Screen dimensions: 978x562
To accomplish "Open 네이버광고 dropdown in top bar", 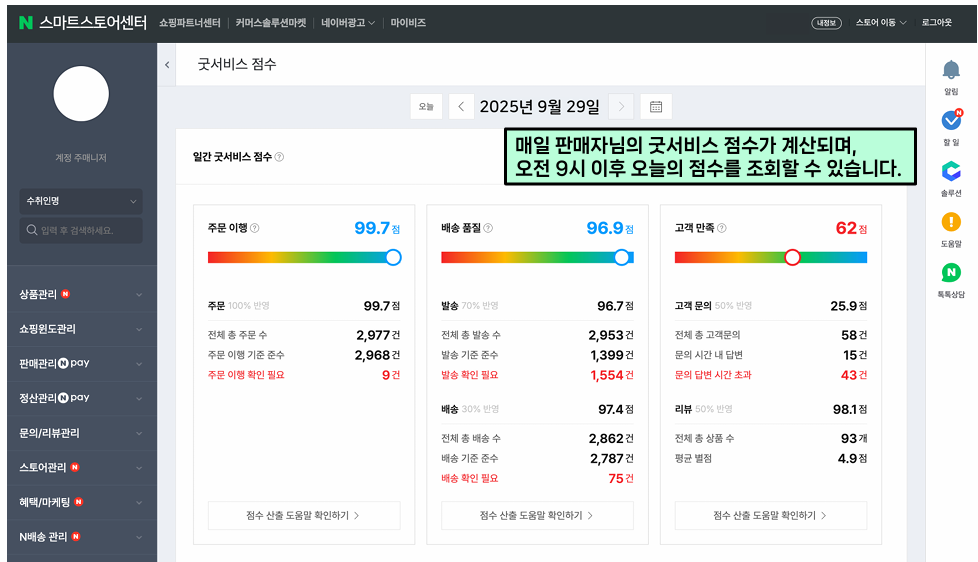I will point(348,22).
